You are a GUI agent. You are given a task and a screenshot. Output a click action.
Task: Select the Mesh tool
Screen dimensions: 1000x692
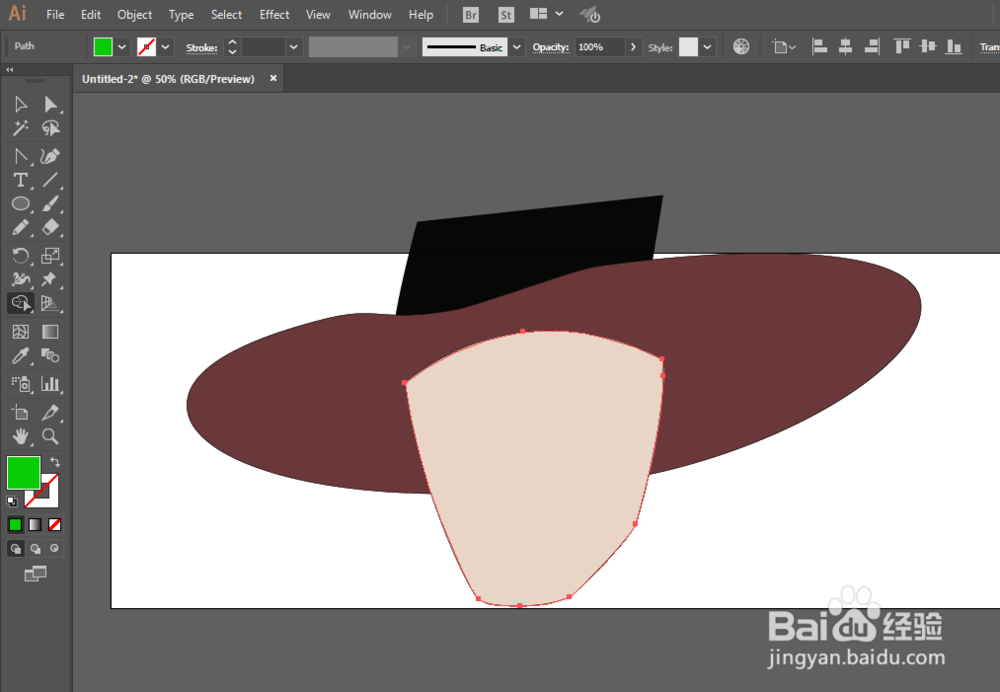(x=20, y=332)
